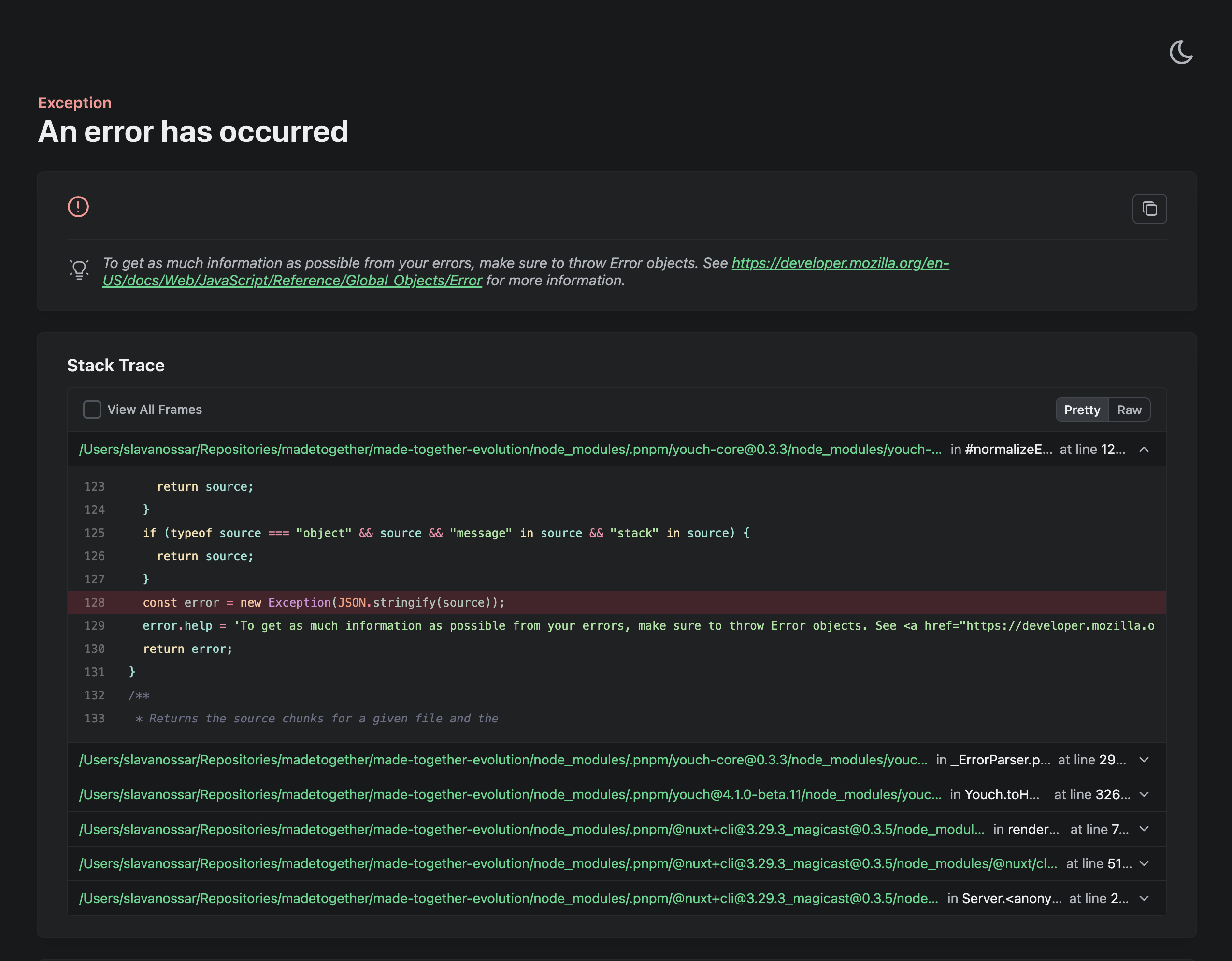Toggle dark mode moon icon
This screenshot has height=961, width=1232.
point(1181,53)
